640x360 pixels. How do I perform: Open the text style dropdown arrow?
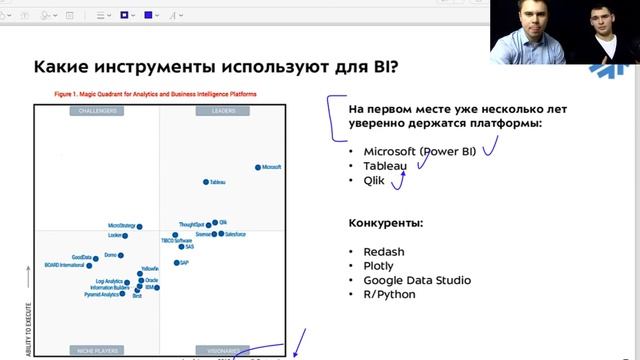tap(181, 16)
